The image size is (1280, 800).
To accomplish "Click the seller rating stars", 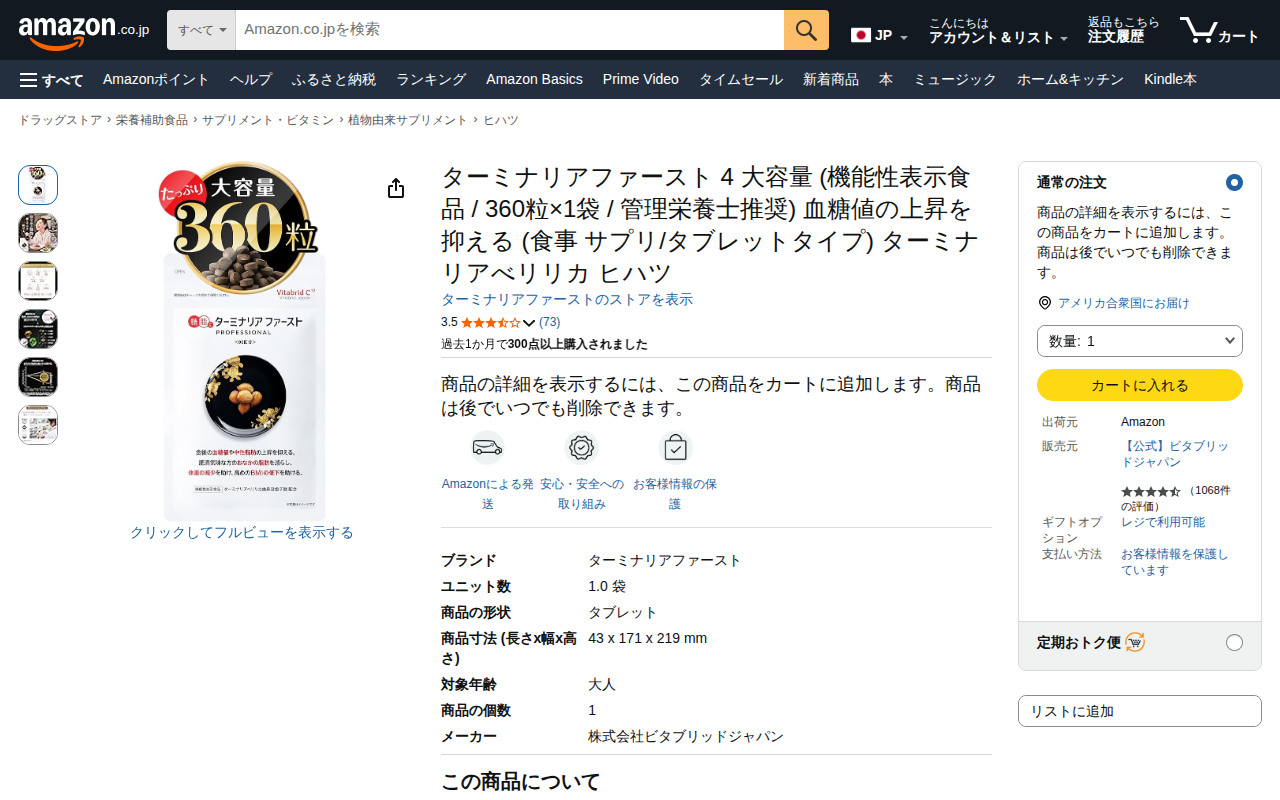I will (1151, 491).
